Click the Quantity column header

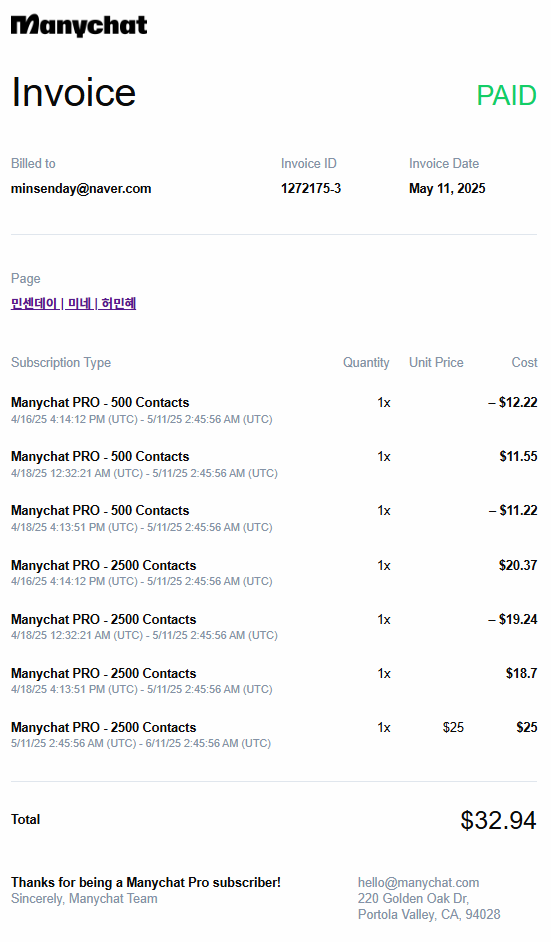(x=366, y=363)
